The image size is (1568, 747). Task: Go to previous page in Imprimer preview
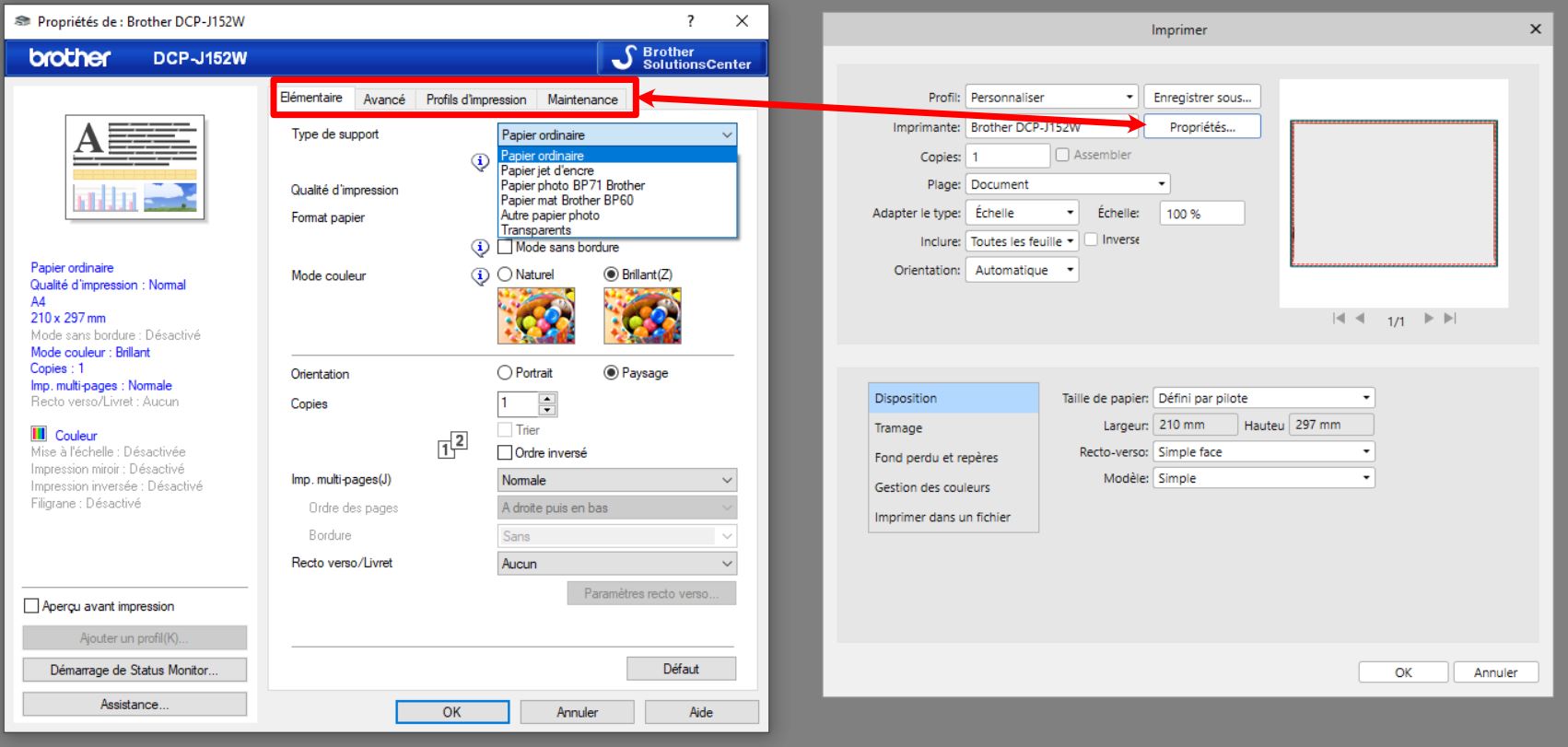pos(1360,319)
